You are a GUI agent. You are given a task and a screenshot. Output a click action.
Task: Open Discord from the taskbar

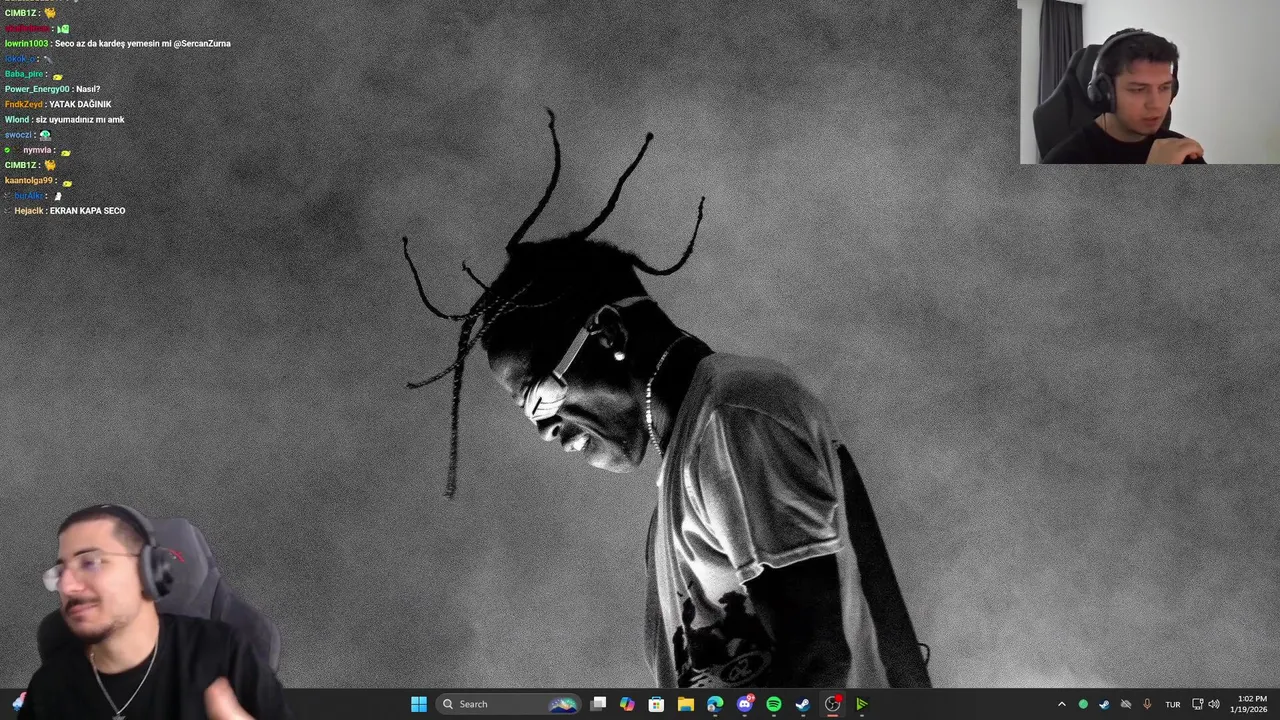[745, 704]
